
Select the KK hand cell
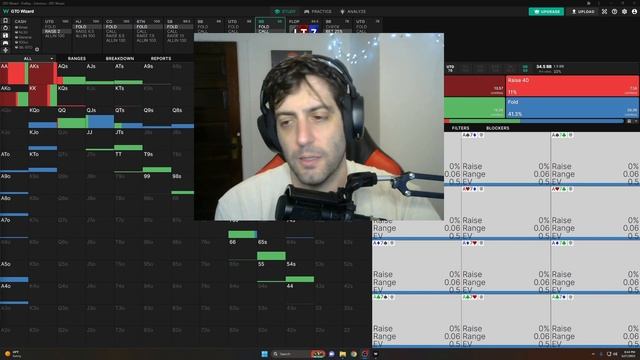(43, 96)
